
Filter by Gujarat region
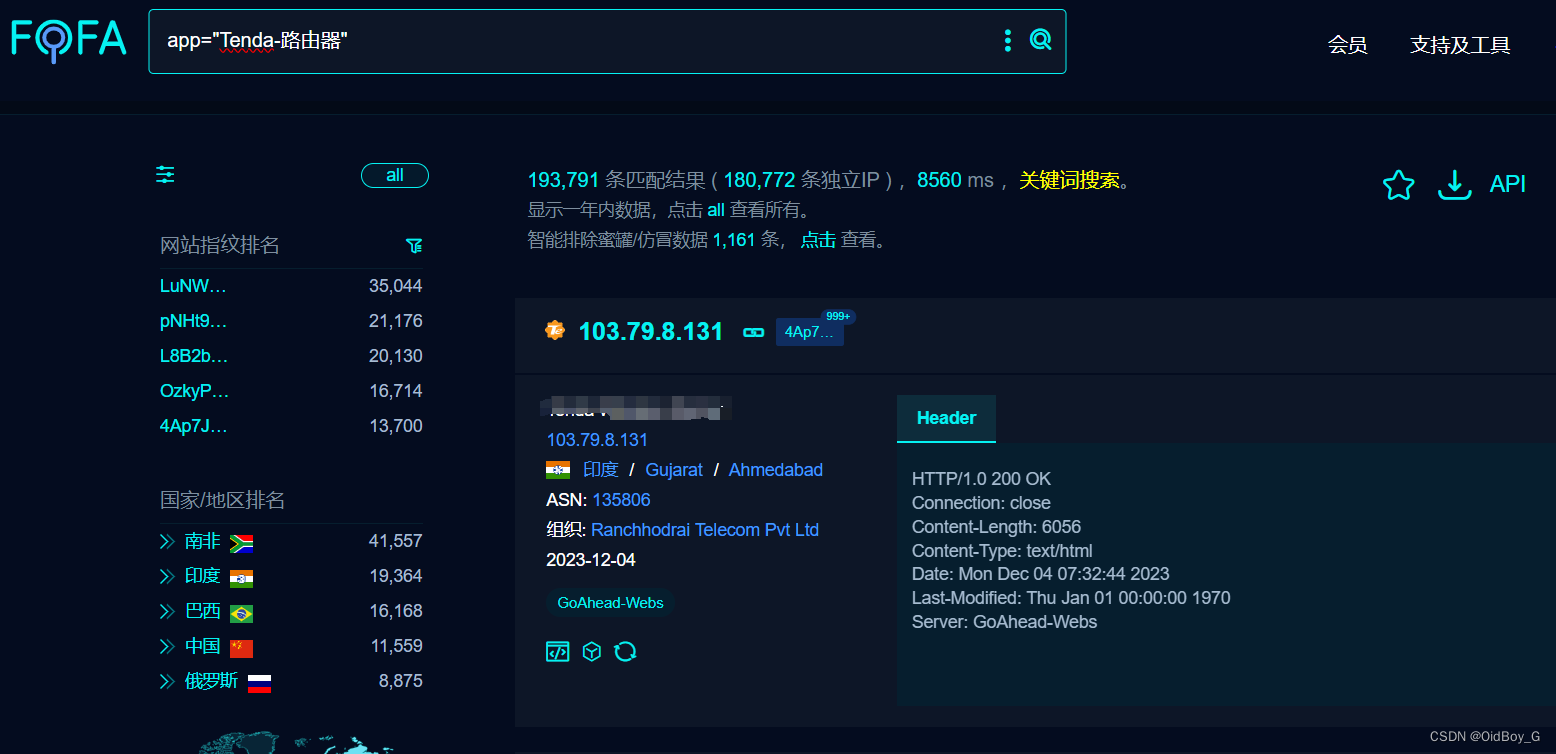pyautogui.click(x=674, y=470)
